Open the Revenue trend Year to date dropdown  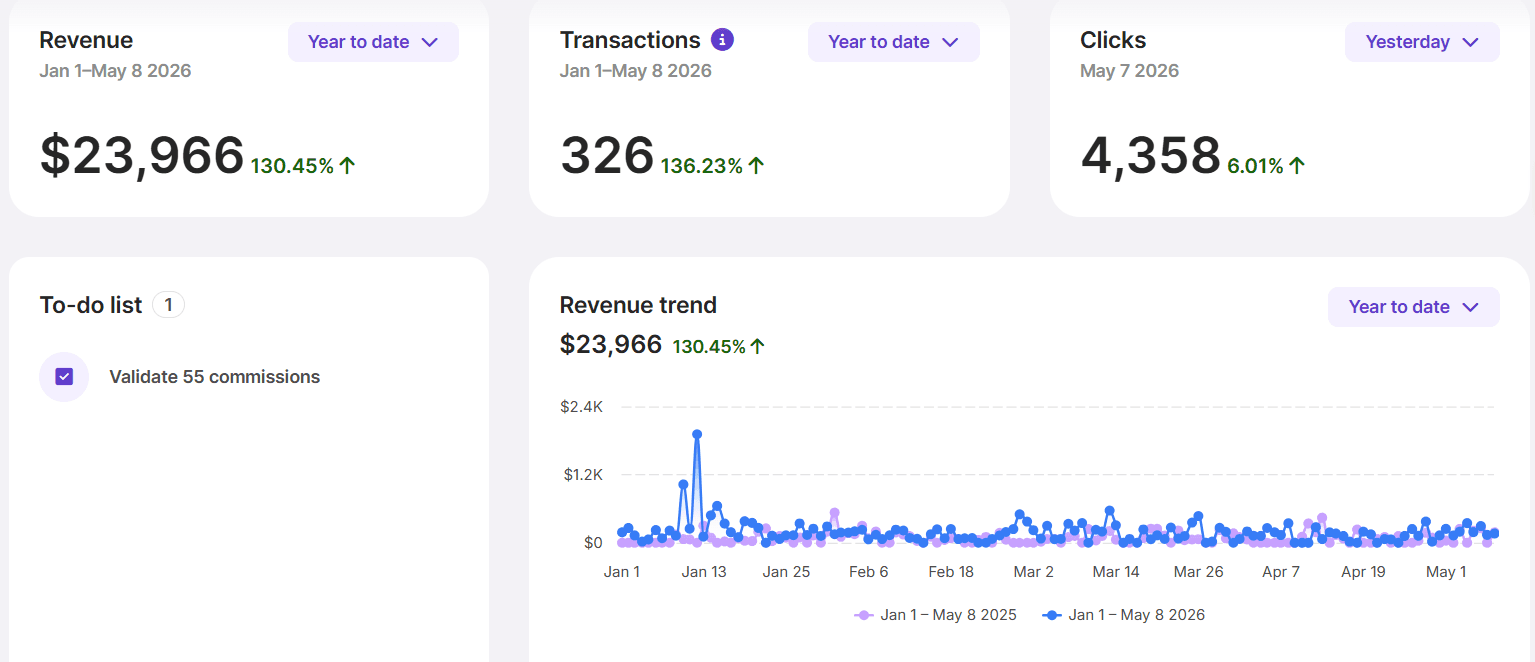click(x=1413, y=307)
